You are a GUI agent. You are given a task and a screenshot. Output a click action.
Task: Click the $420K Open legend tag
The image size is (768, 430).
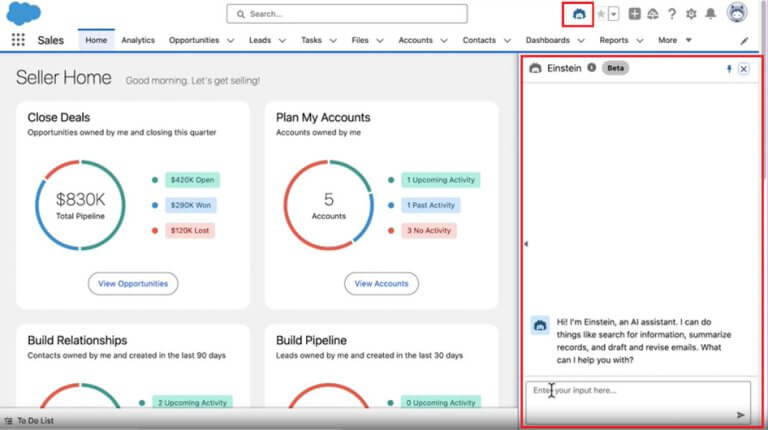[x=192, y=180]
